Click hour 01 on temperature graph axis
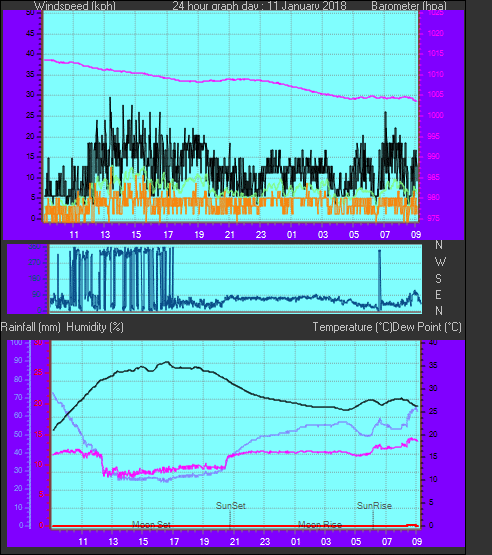 point(296,542)
